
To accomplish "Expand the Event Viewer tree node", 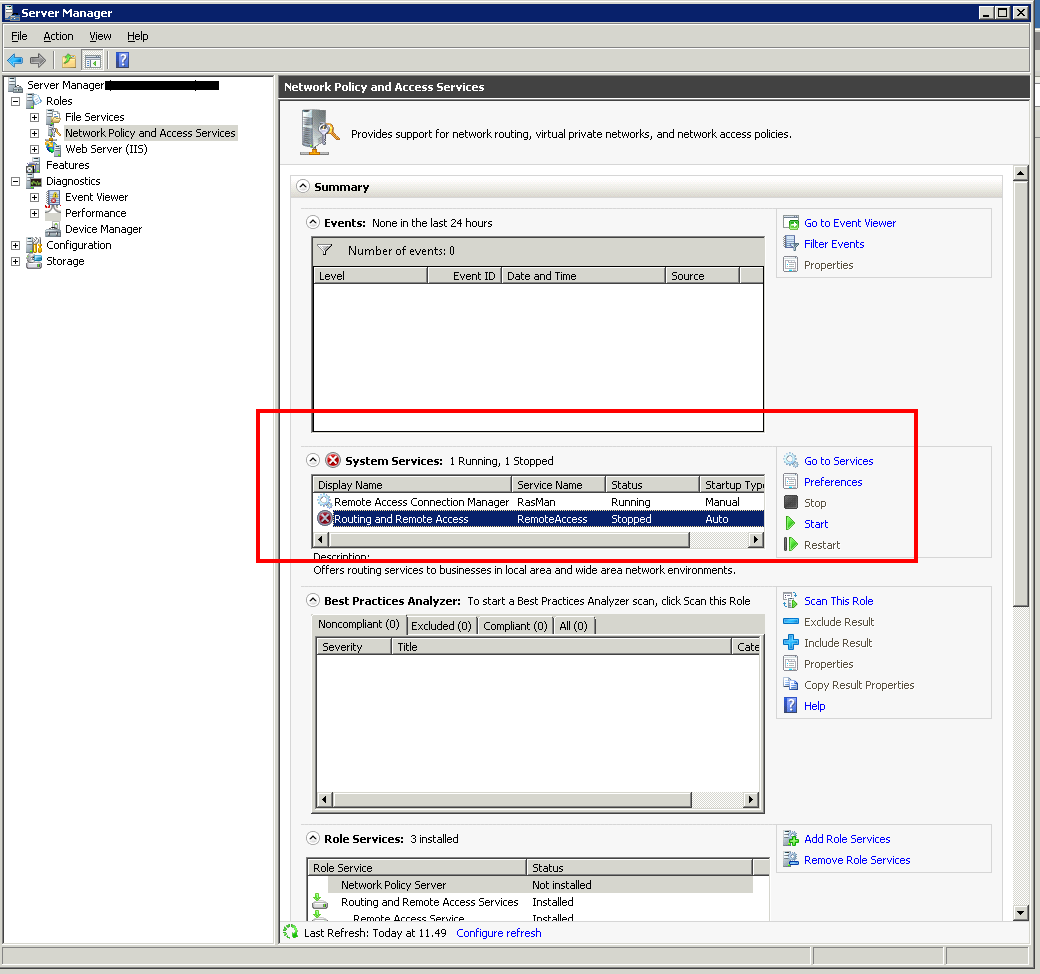I will click(x=34, y=197).
